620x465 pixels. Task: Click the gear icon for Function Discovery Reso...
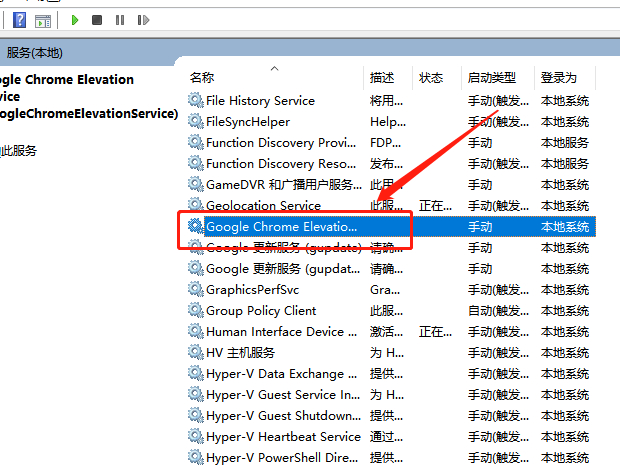click(x=195, y=163)
